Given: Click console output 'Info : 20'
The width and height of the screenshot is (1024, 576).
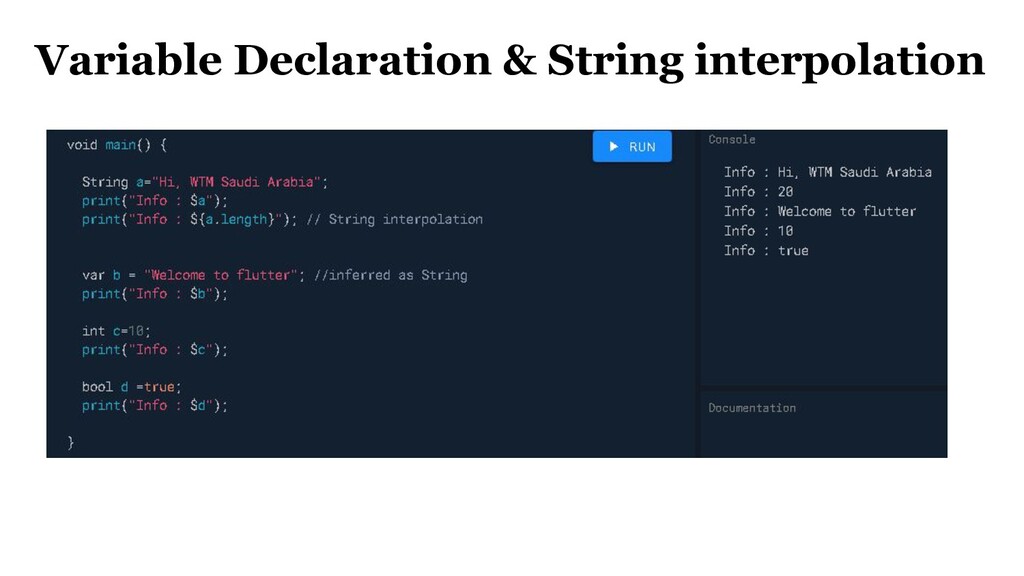Looking at the screenshot, I should point(758,192).
